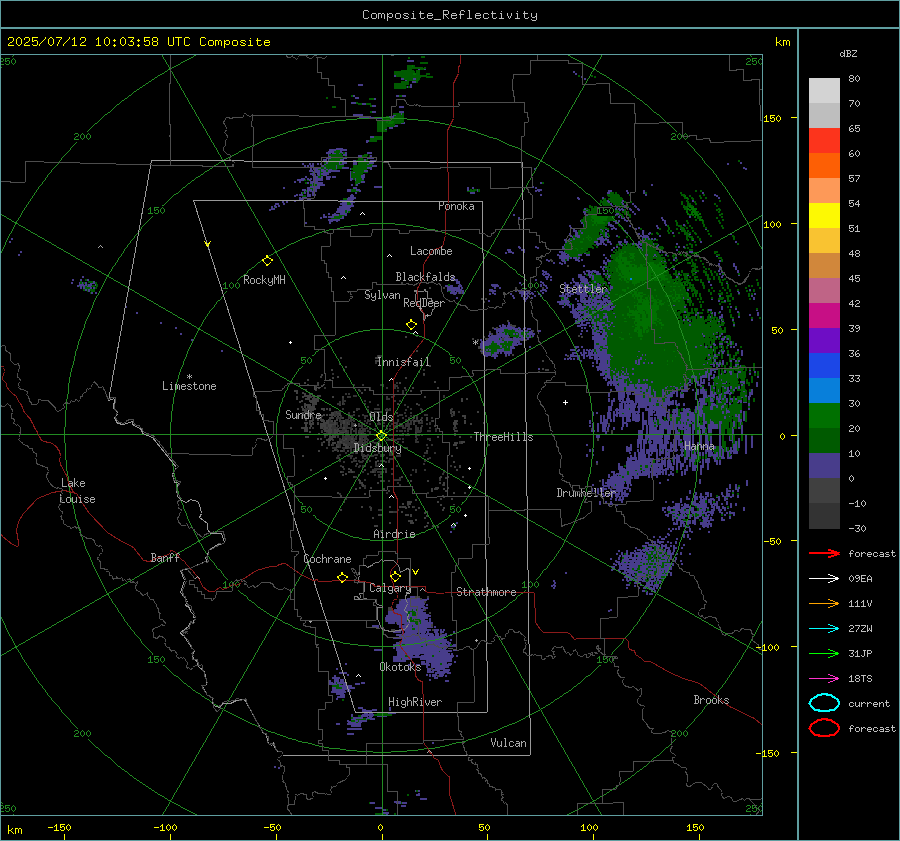Viewport: 900px width, 841px height.
Task: Click the green 31JP arrow icon
Action: pos(824,653)
